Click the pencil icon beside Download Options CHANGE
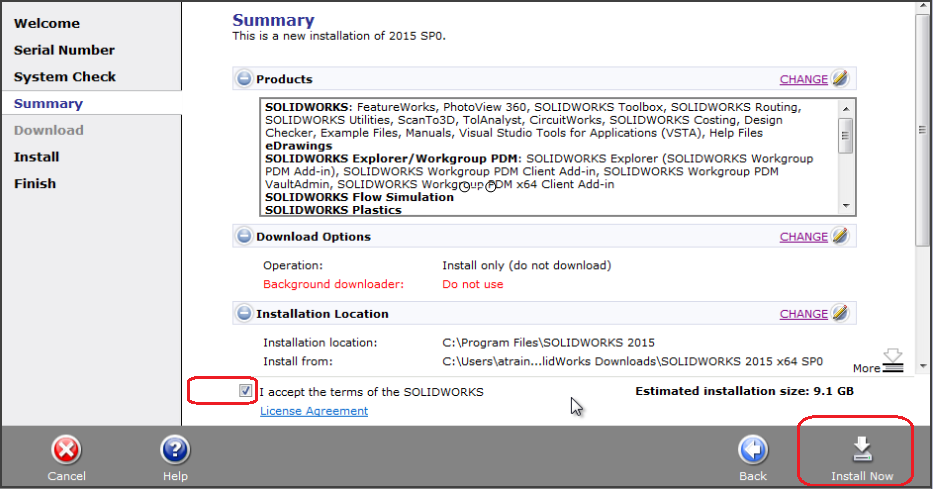Image resolution: width=933 pixels, height=489 pixels. 840,236
